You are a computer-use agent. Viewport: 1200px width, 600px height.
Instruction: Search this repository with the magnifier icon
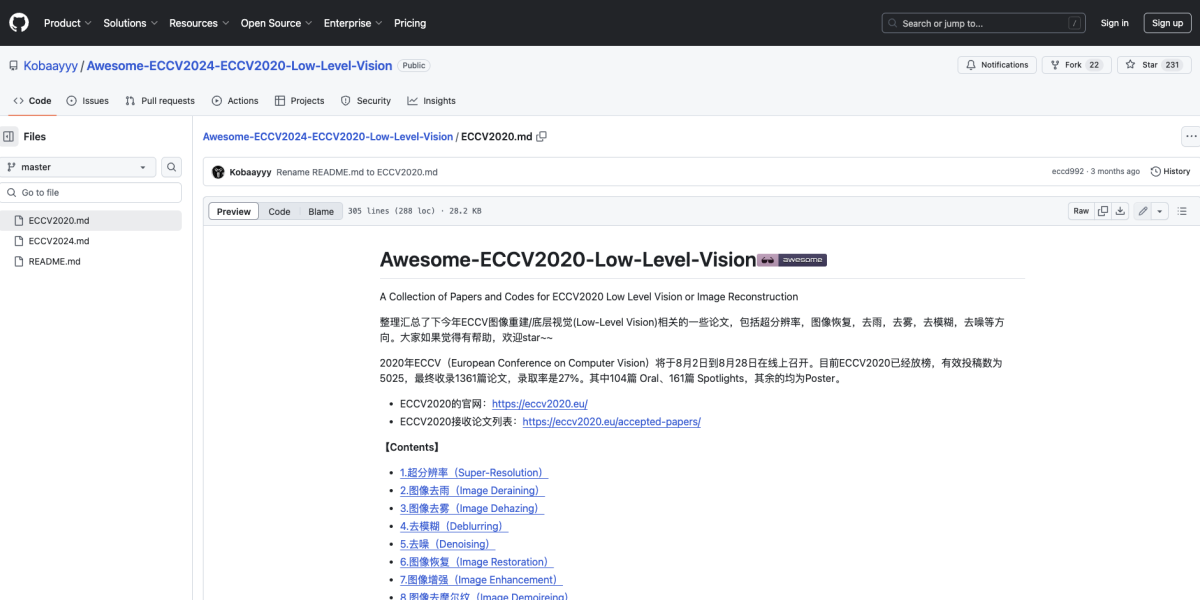(171, 166)
